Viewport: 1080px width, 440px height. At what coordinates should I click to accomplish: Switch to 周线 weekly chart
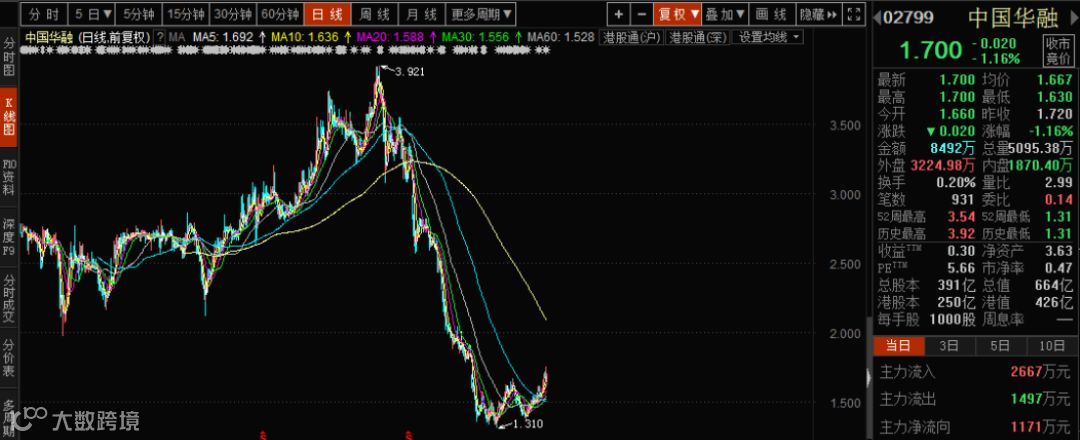click(x=375, y=14)
